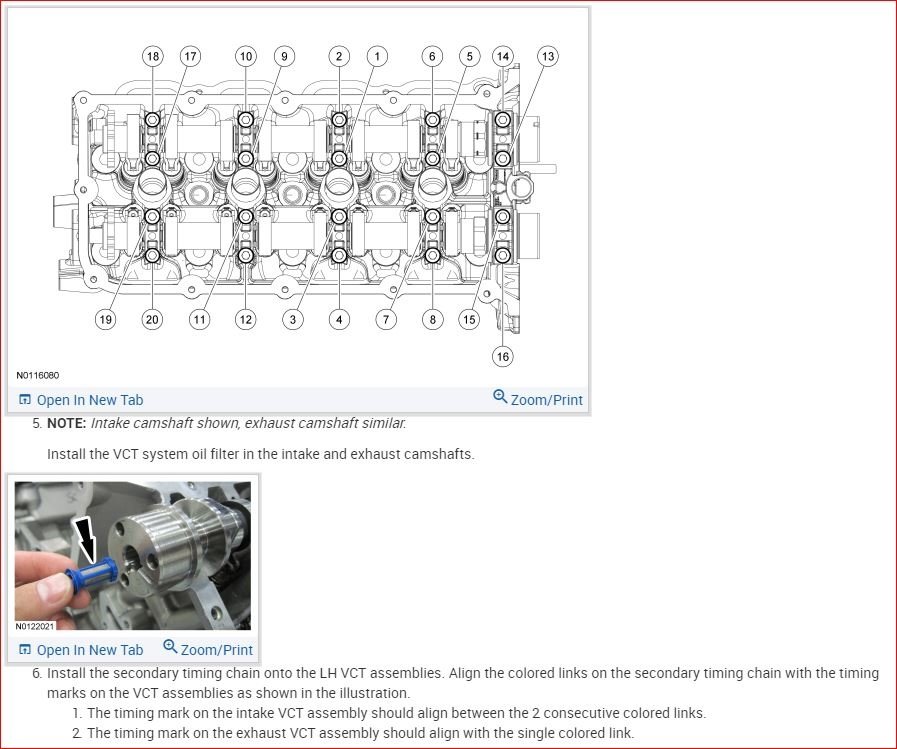Click substep 2 about exhaust VCT assembly
Viewport: 897px width, 749px height.
[360, 734]
